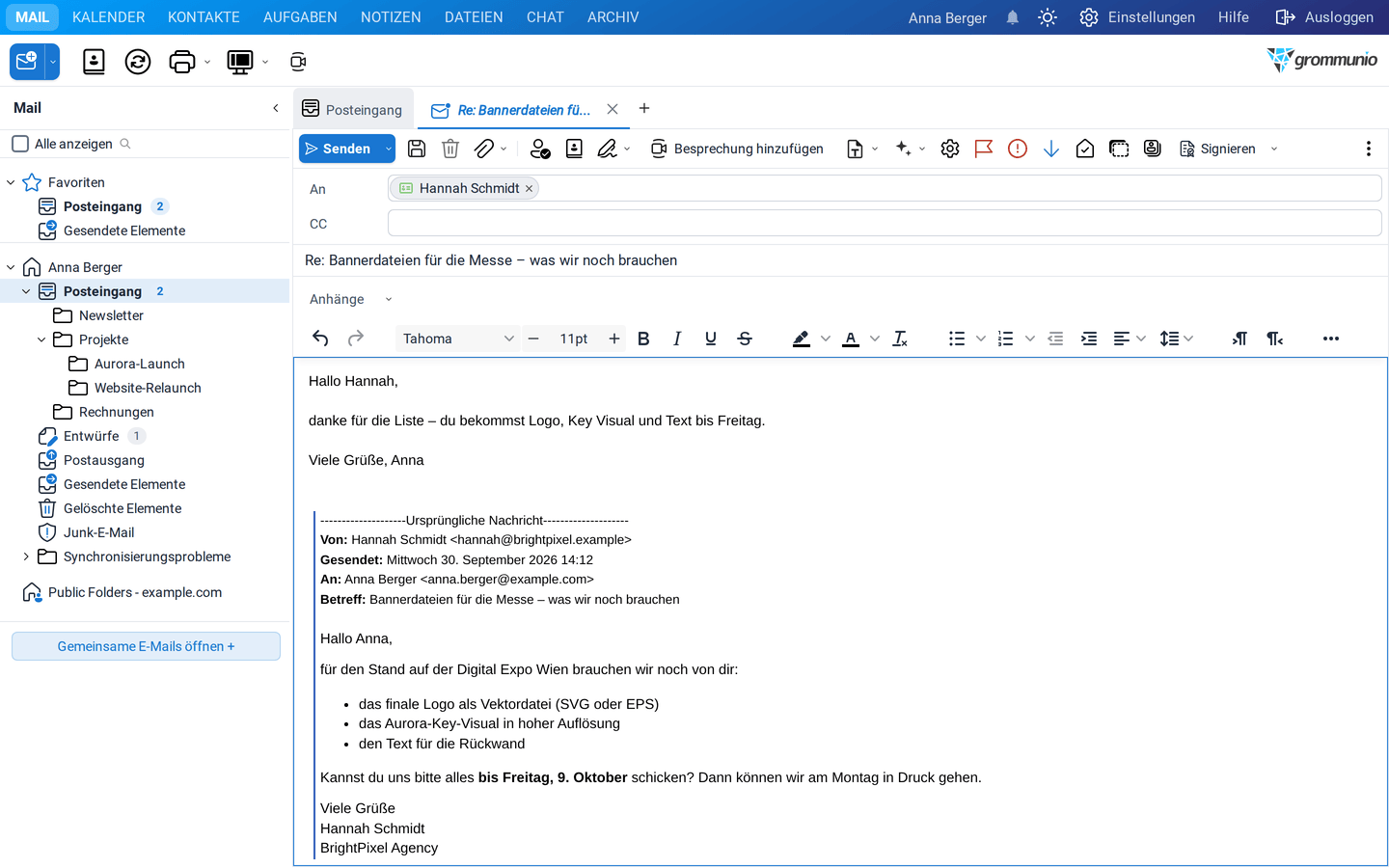Open the Tahoma font dropdown

coord(457,339)
